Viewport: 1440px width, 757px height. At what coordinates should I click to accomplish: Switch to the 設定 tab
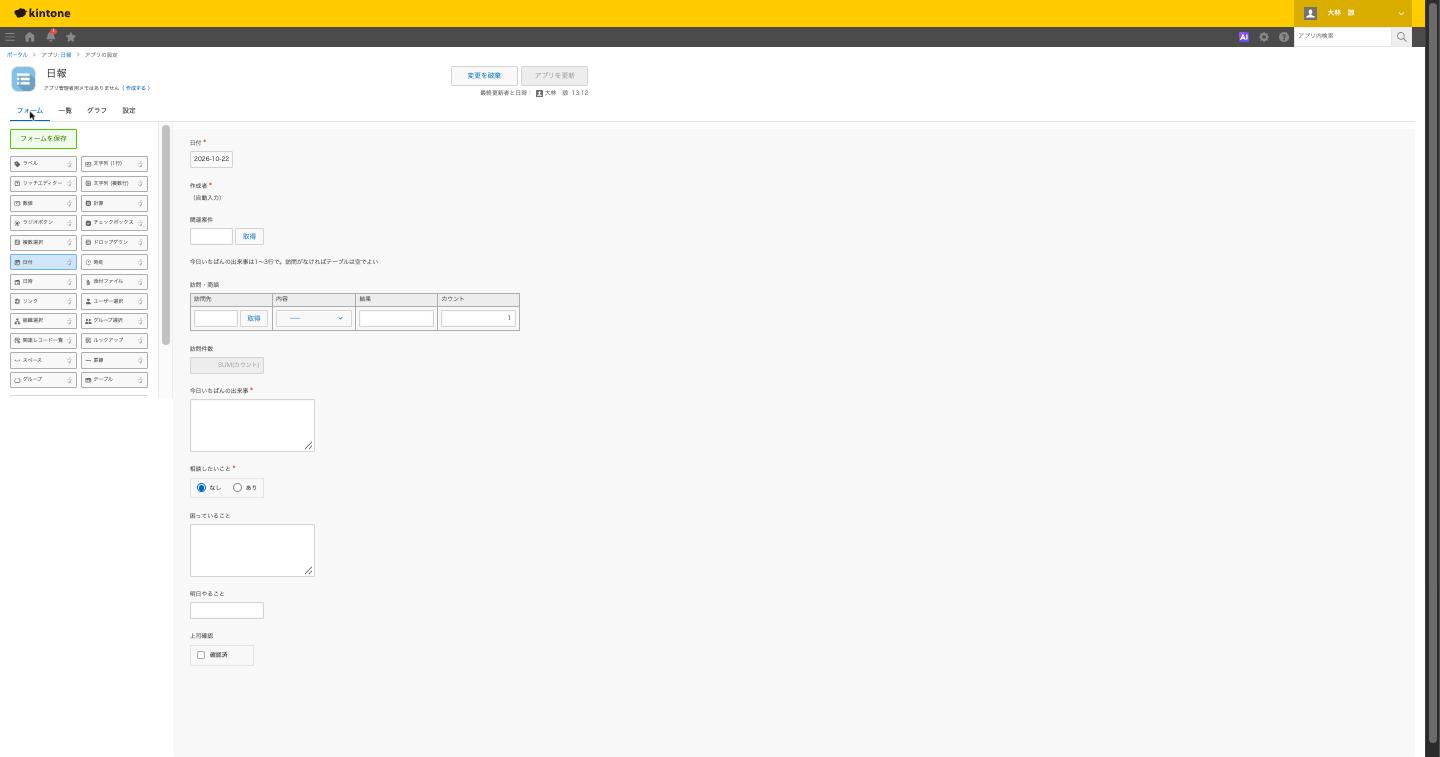pyautogui.click(x=129, y=111)
